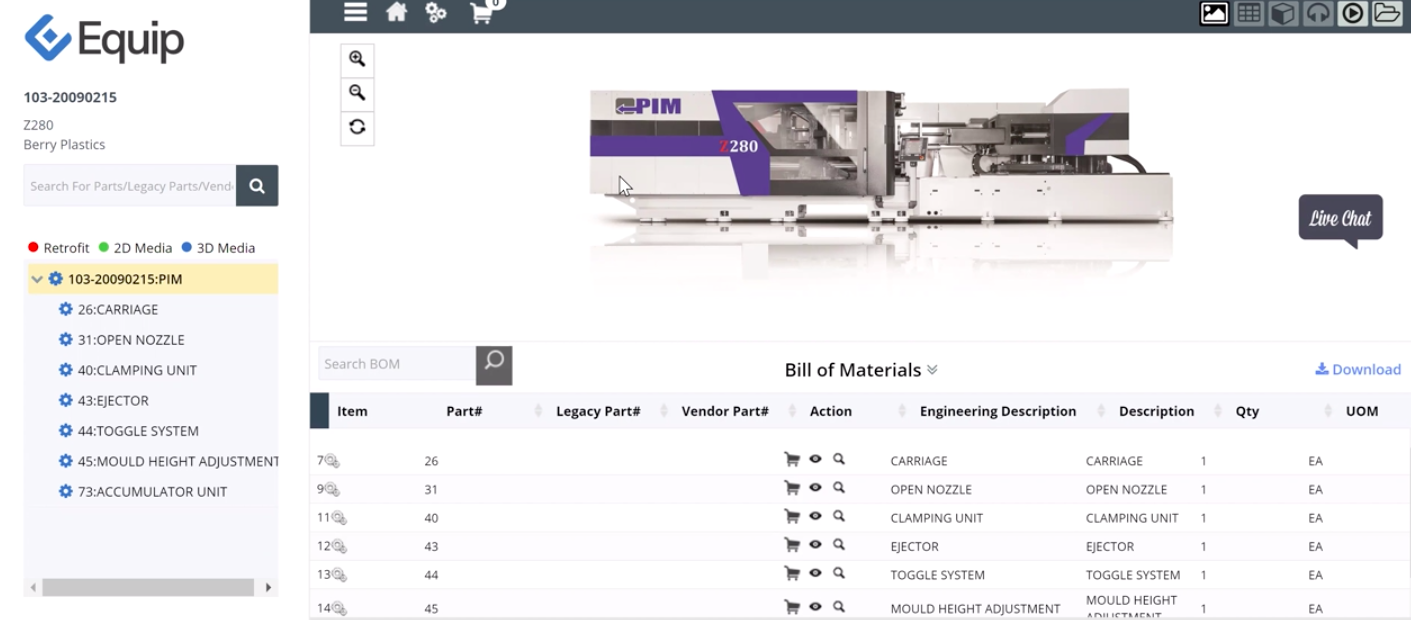Screen dimensions: 1411x620
Task: Open the 3D cube view icon
Action: point(1283,13)
